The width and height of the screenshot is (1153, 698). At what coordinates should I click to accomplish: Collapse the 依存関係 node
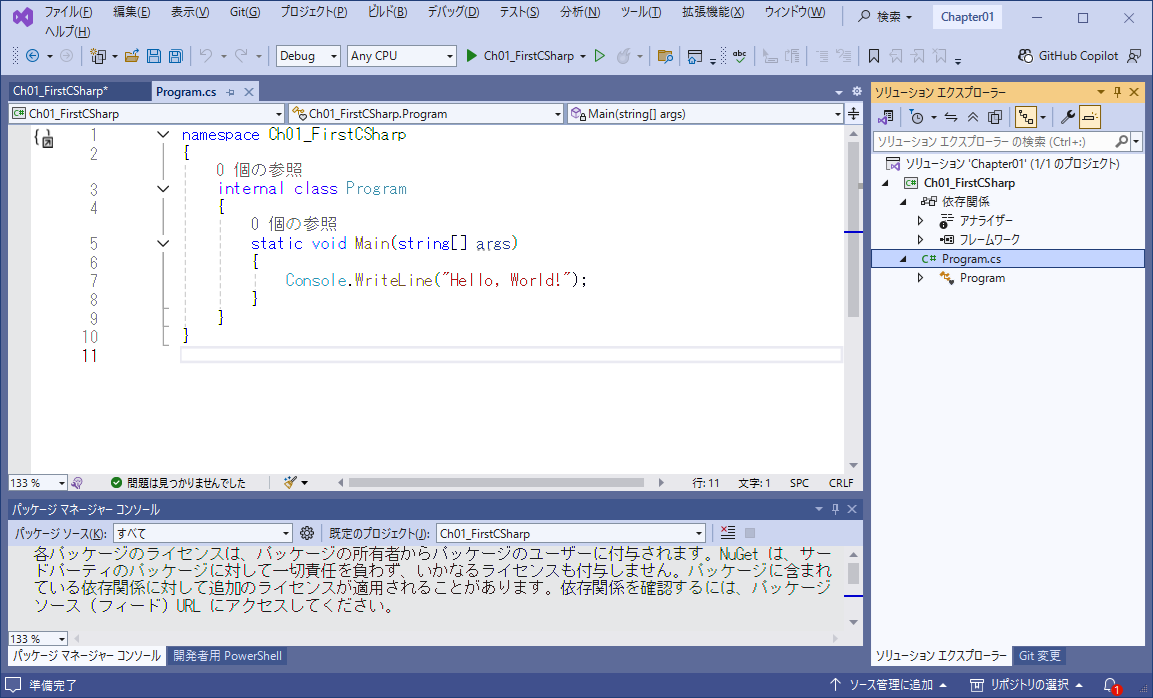904,202
